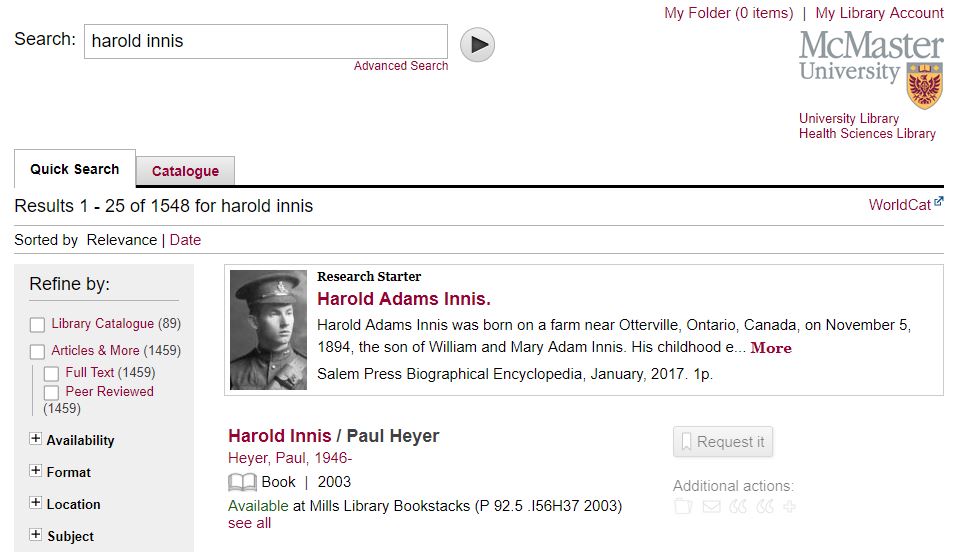Click the Harold Adams Innis portrait thumbnail
Viewport: 954px width, 552px height.
pyautogui.click(x=268, y=330)
